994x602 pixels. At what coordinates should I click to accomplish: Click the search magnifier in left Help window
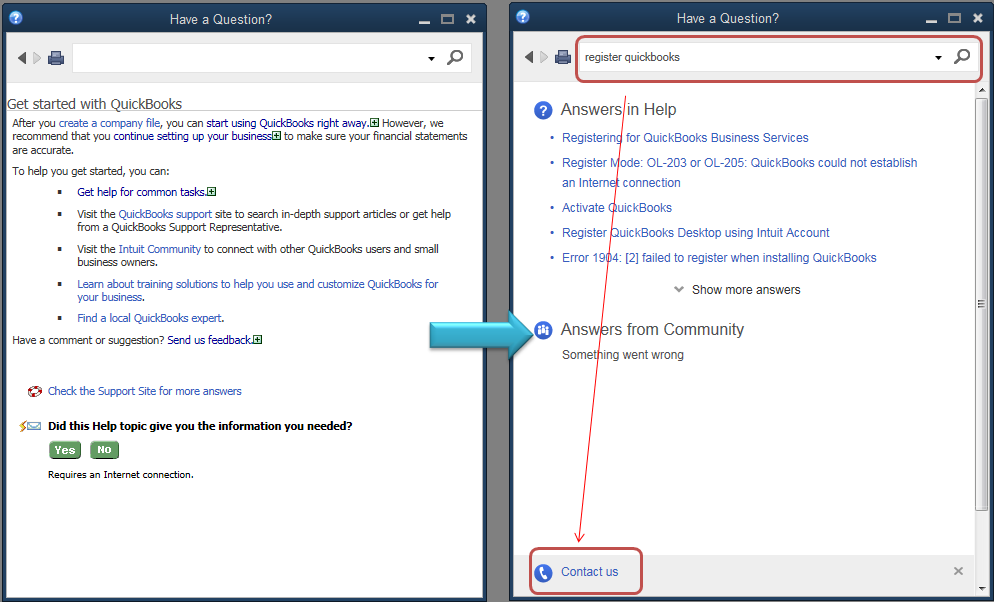[455, 58]
